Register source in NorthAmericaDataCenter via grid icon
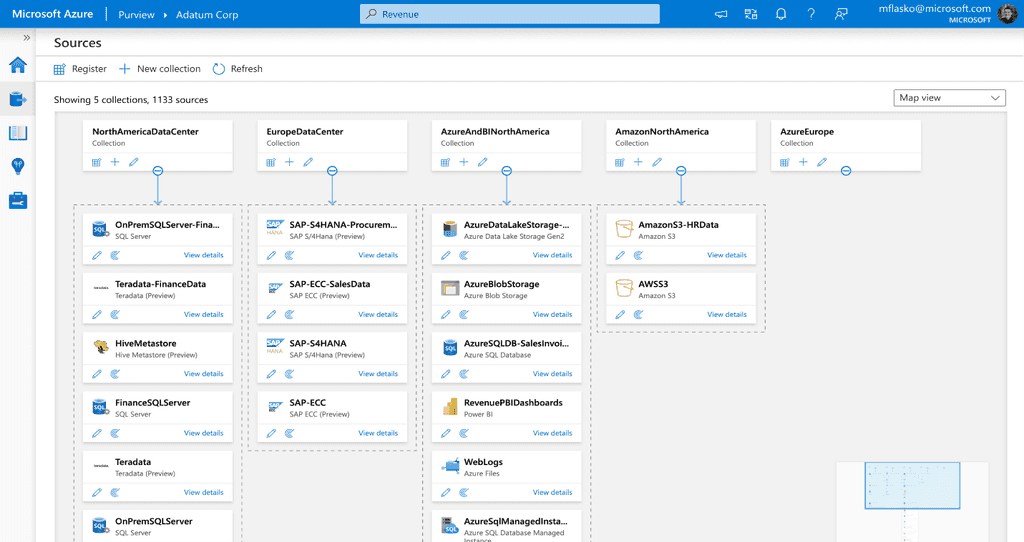 pos(97,162)
